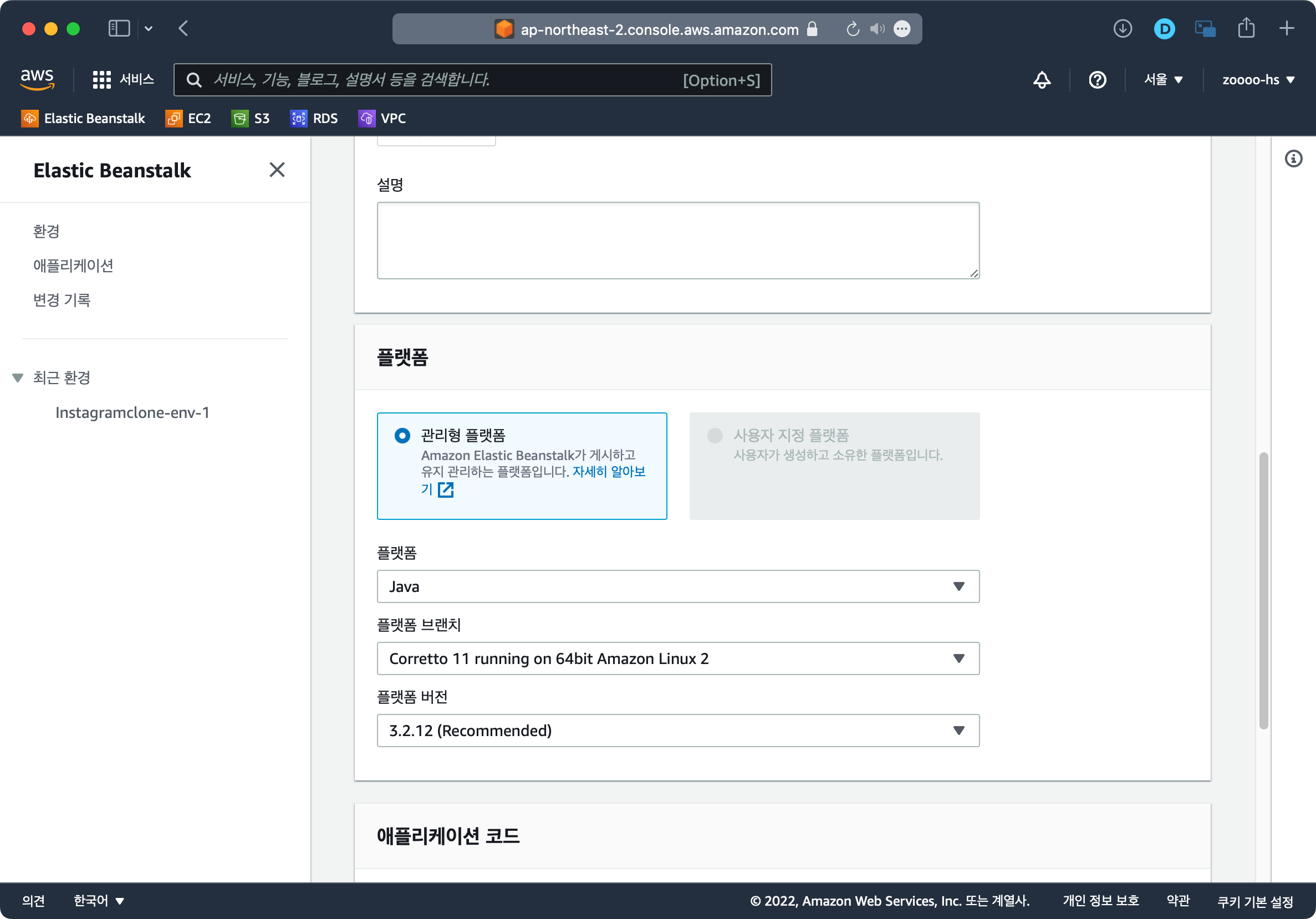The width and height of the screenshot is (1316, 919).
Task: Toggle the Safari sidebar icon
Action: click(x=119, y=29)
